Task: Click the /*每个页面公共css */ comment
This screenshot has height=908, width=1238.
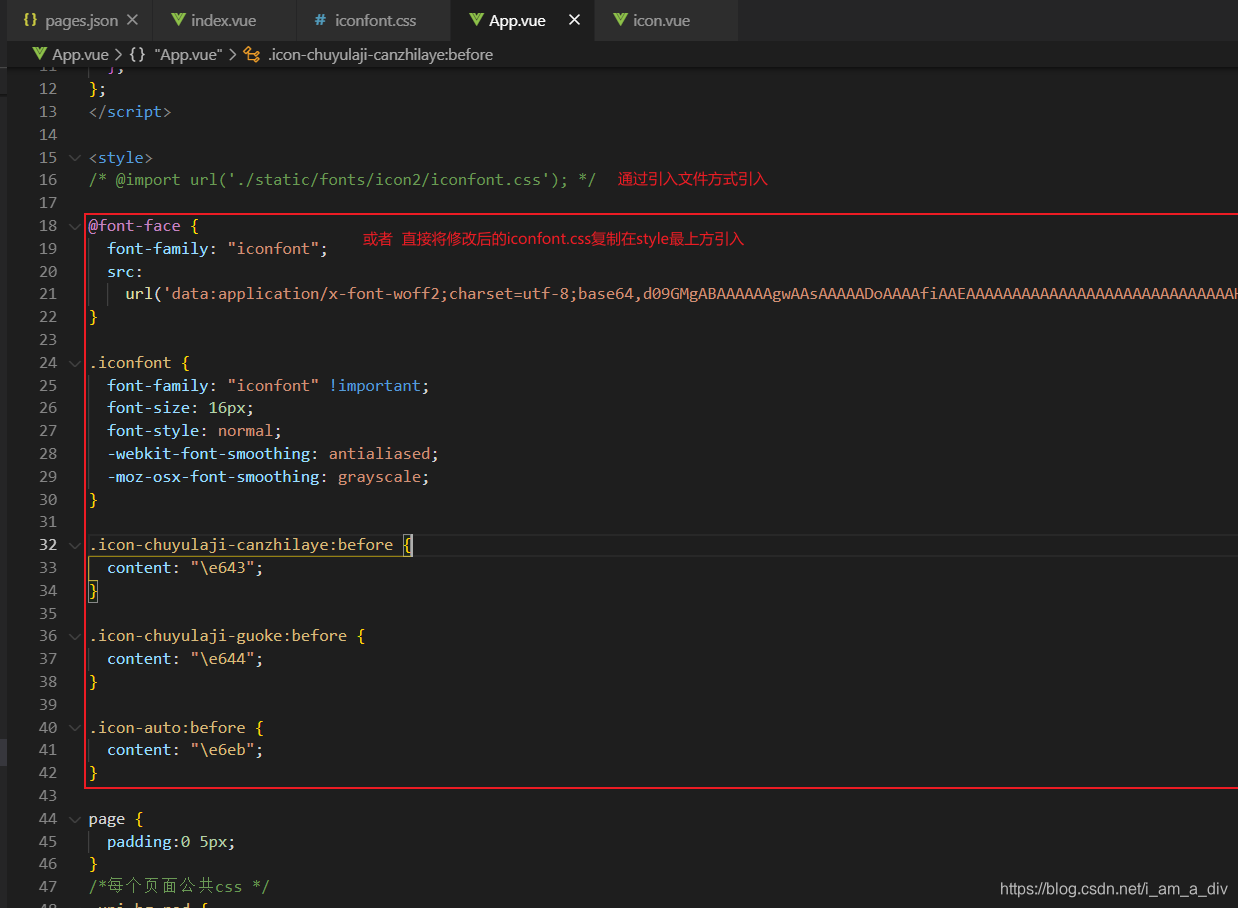Action: (179, 887)
